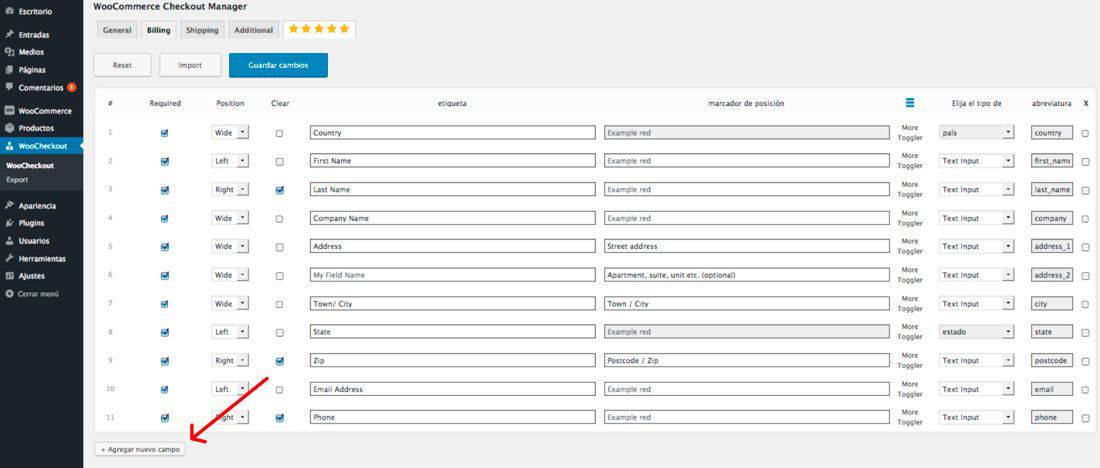Uncheck Clear checkbox for Last Name row
1100x468 pixels.
pos(280,190)
